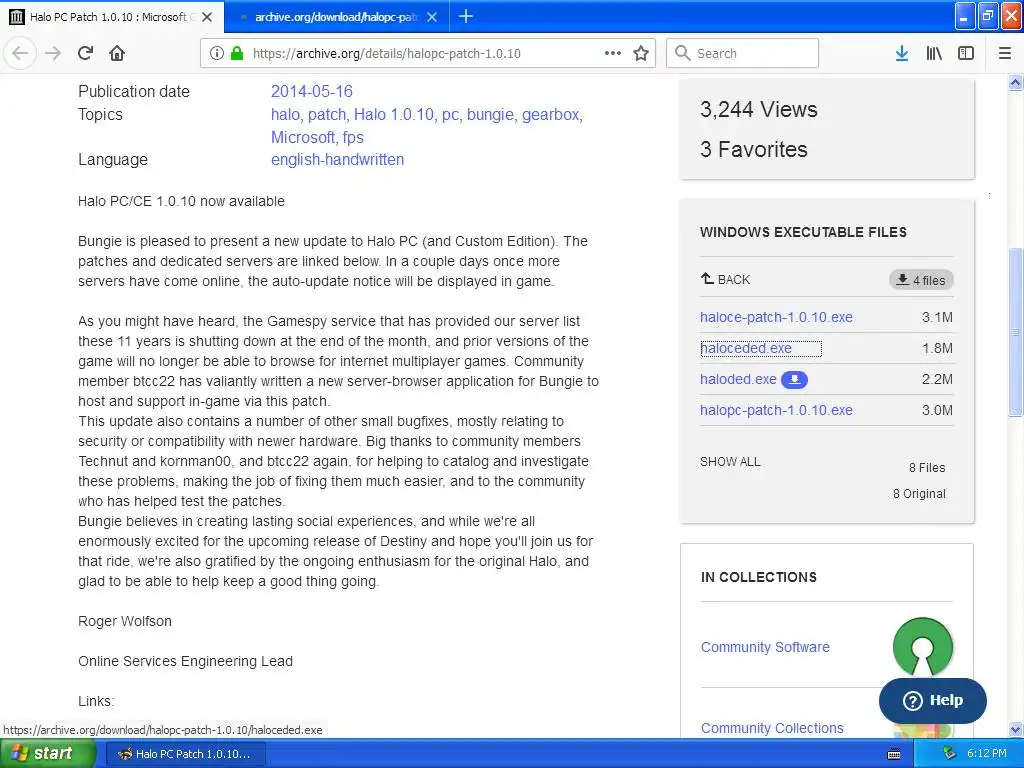Viewport: 1024px width, 768px height.
Task: Click Halo PC Patch taskbar button
Action: [184, 754]
